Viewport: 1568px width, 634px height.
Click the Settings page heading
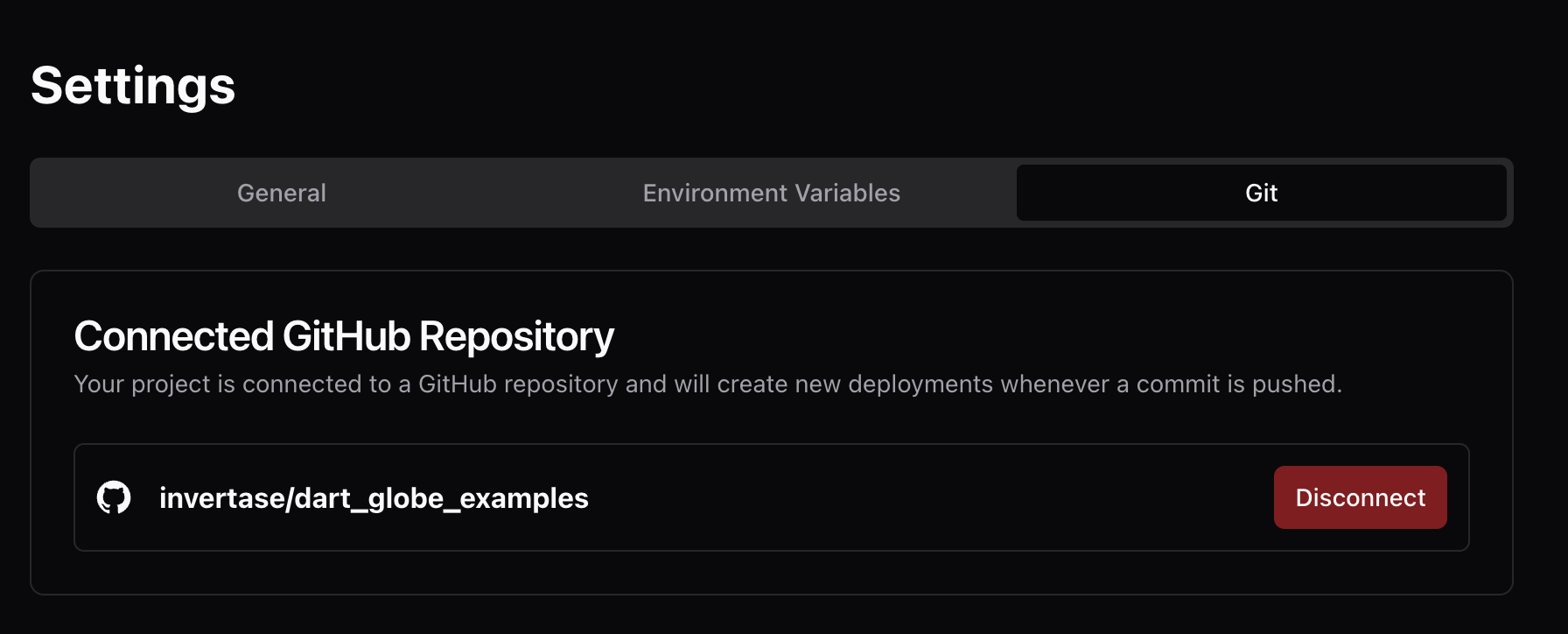[133, 86]
